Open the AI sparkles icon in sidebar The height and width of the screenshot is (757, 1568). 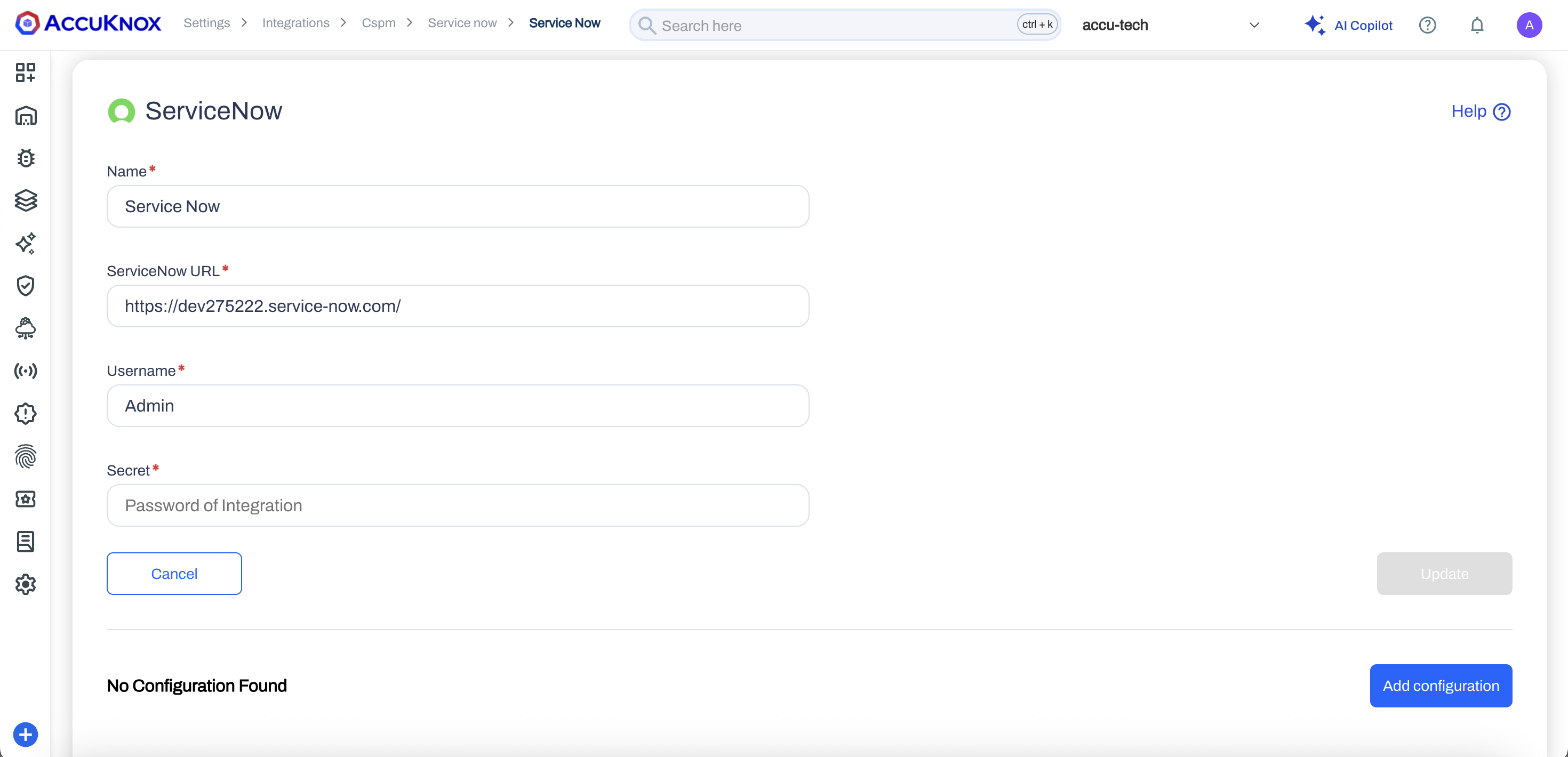(26, 244)
